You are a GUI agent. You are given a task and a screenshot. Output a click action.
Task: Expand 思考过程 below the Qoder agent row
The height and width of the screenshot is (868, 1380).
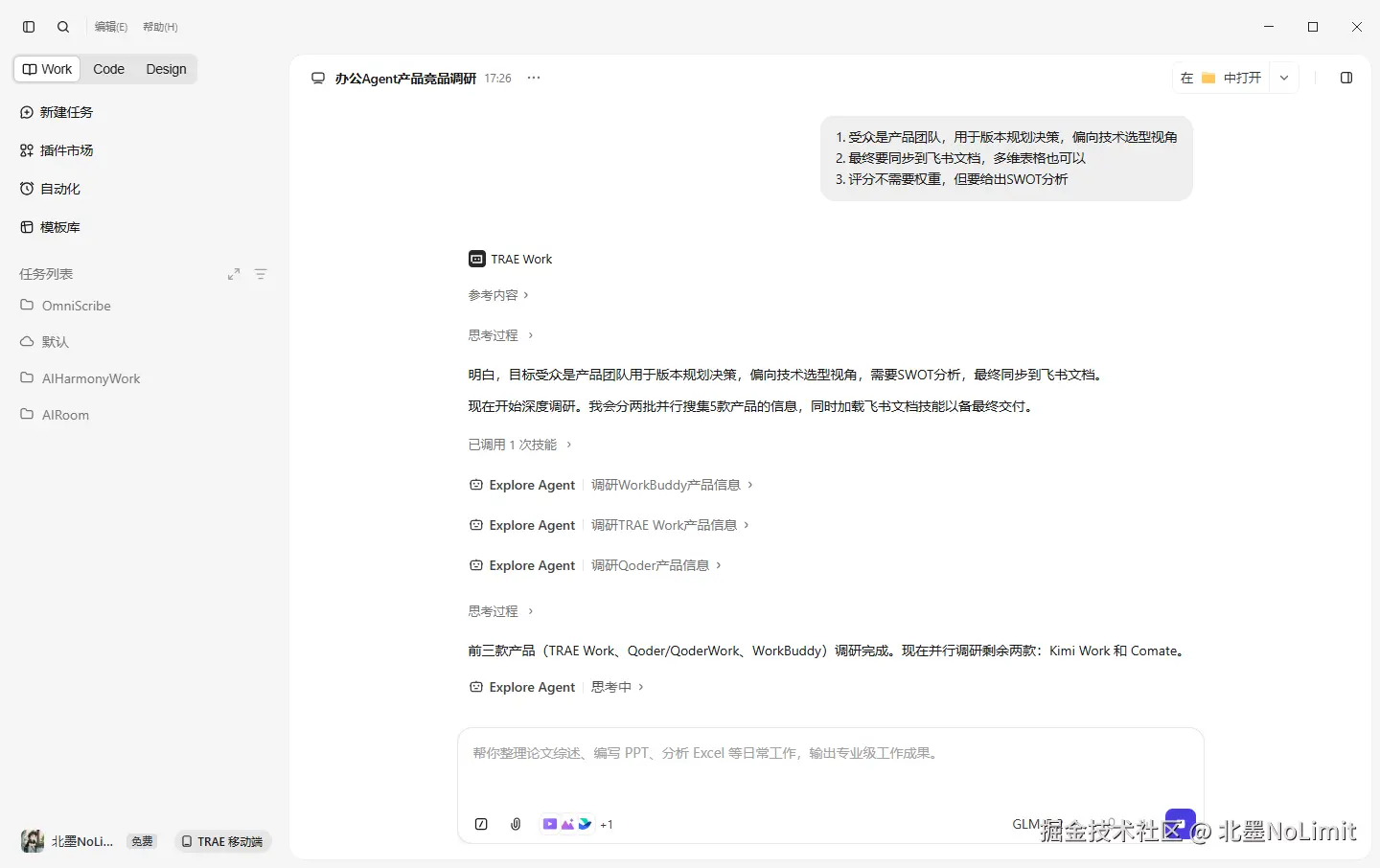click(x=500, y=611)
